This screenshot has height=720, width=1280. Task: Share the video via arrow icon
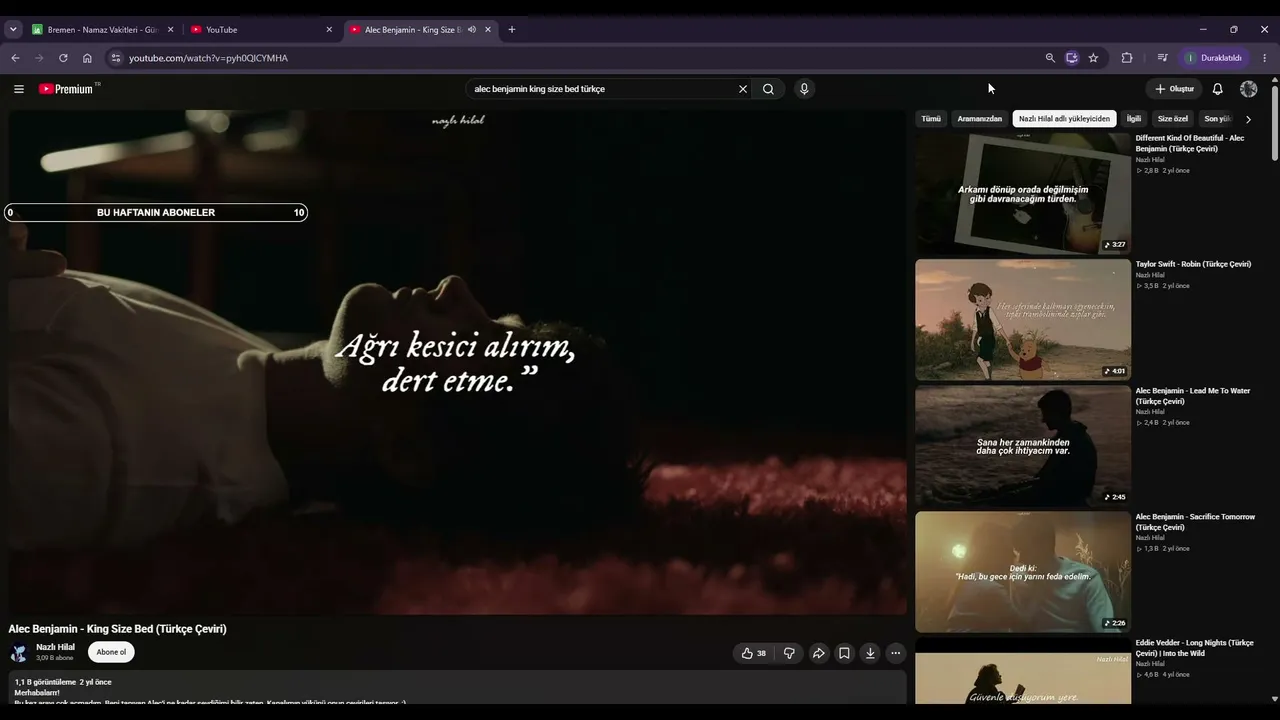pos(818,653)
